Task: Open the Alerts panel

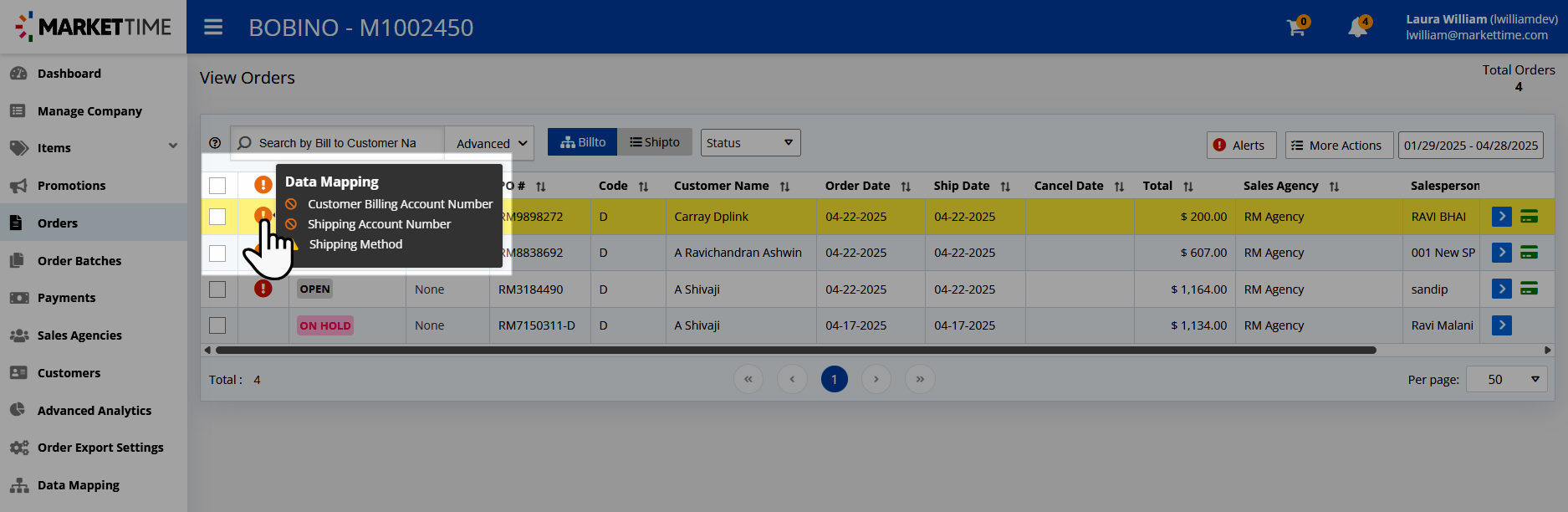Action: 1242,145
